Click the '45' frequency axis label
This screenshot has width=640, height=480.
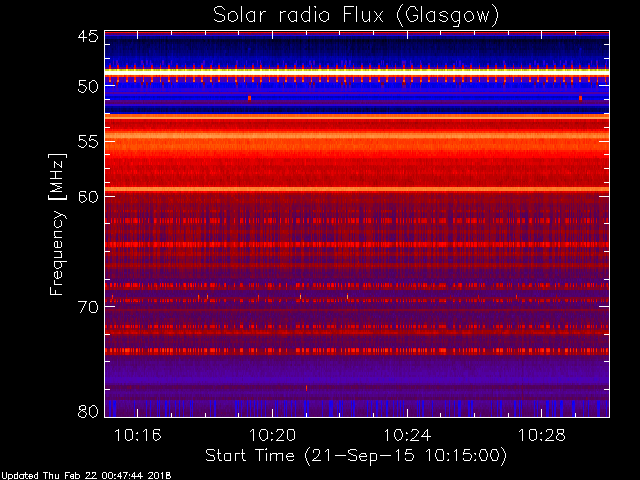tap(88, 36)
